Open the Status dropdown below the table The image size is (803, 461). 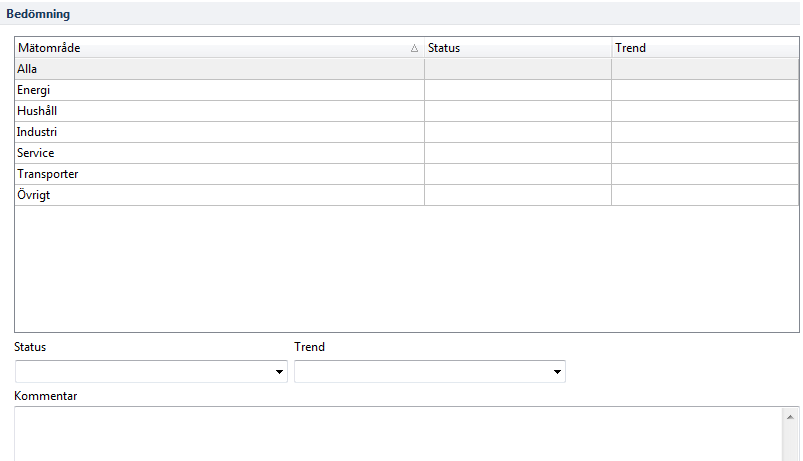click(142, 372)
